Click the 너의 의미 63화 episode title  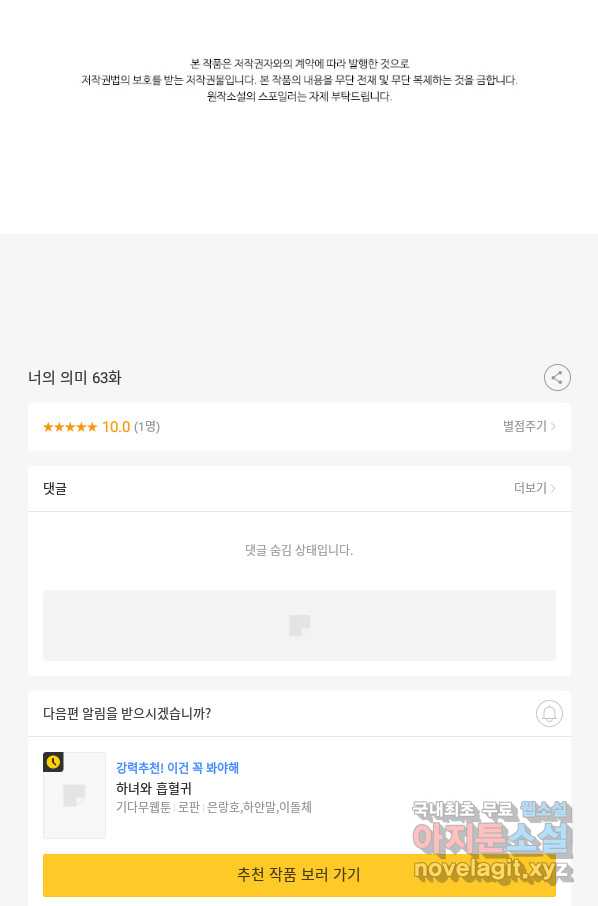[75, 378]
